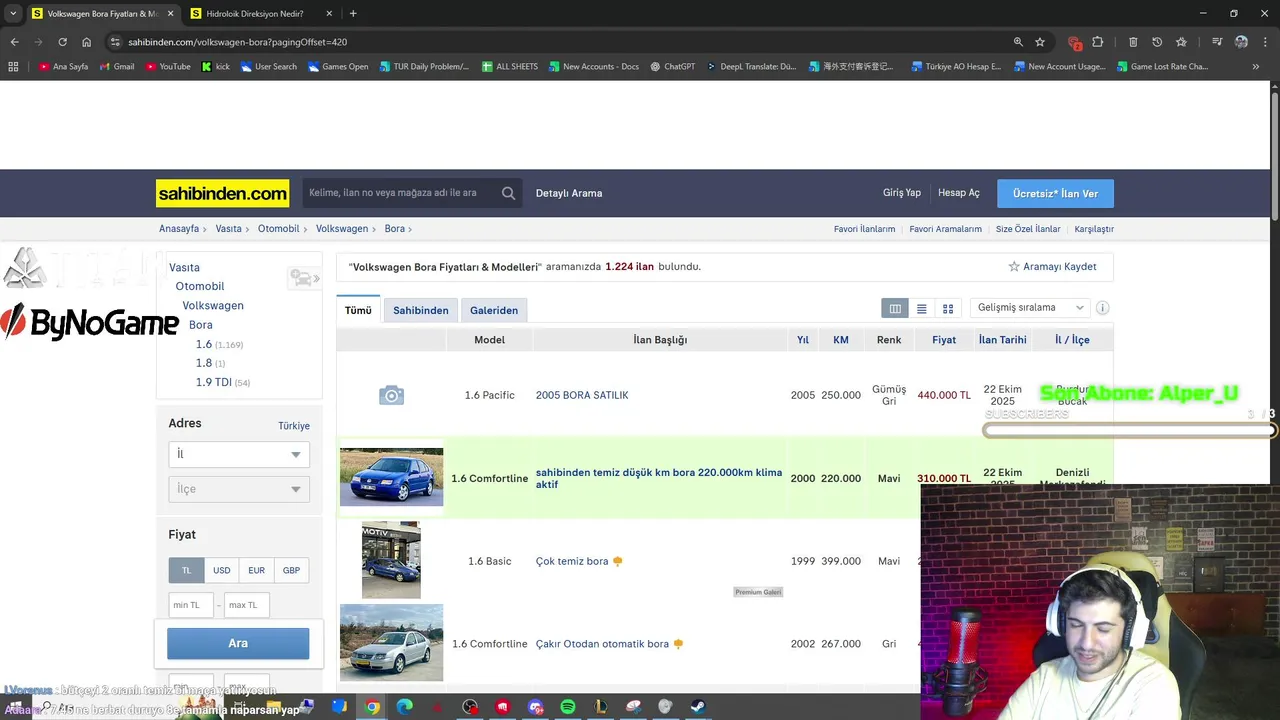
Task: Sort listings by the Yıl column
Action: pyautogui.click(x=803, y=340)
